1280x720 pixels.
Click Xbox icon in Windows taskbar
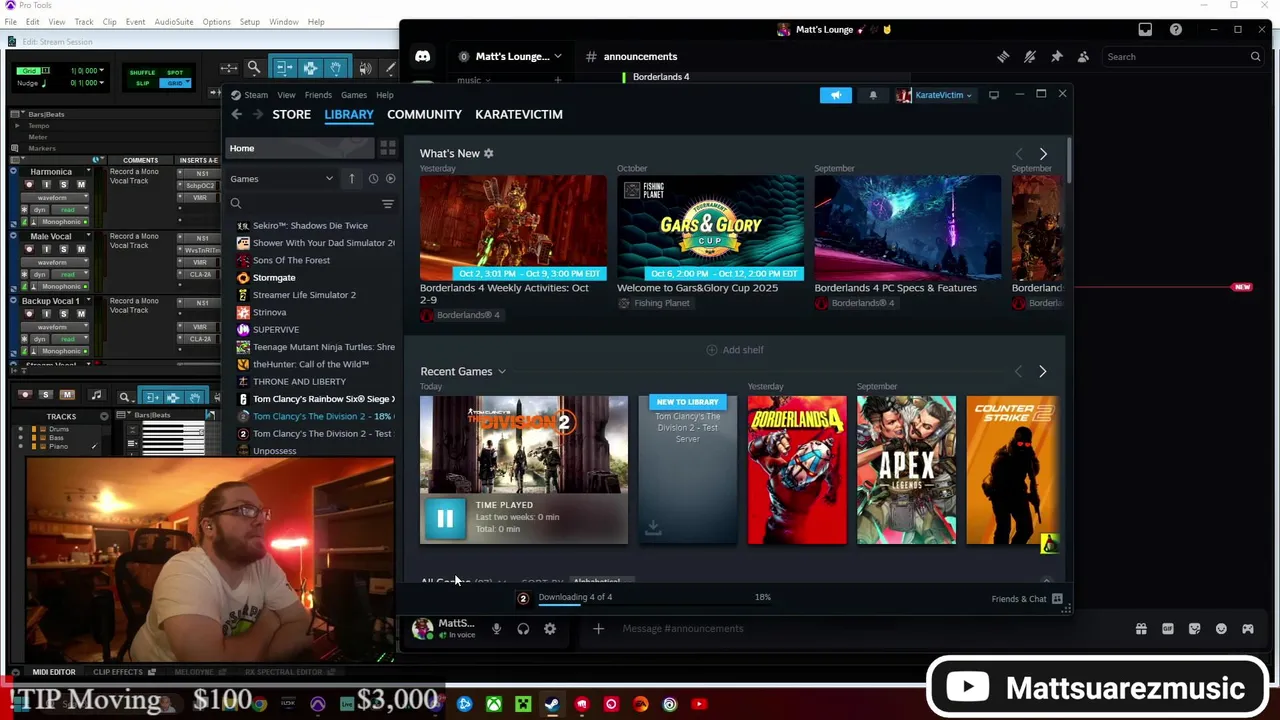coord(494,704)
